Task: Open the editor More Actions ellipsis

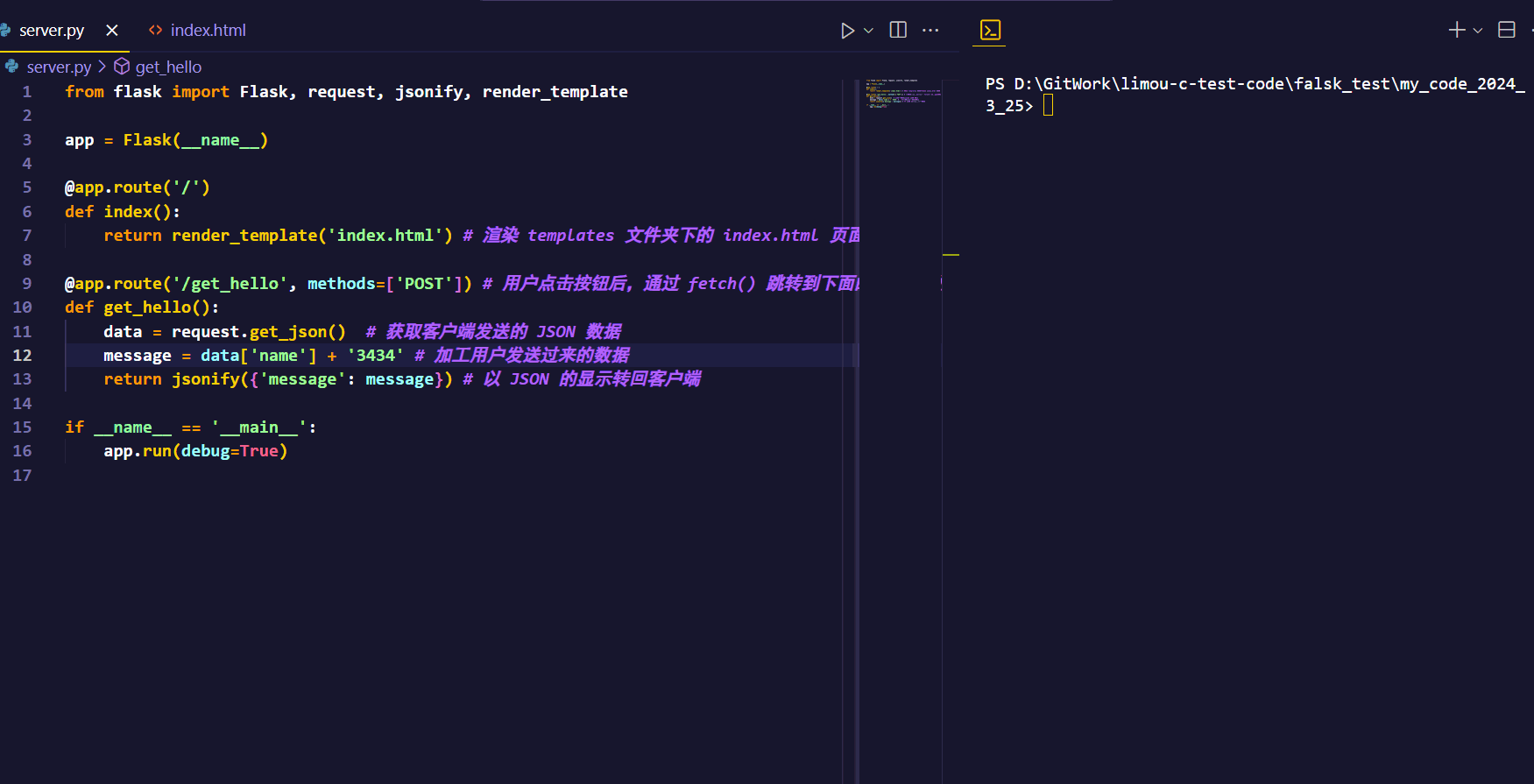Action: point(930,30)
